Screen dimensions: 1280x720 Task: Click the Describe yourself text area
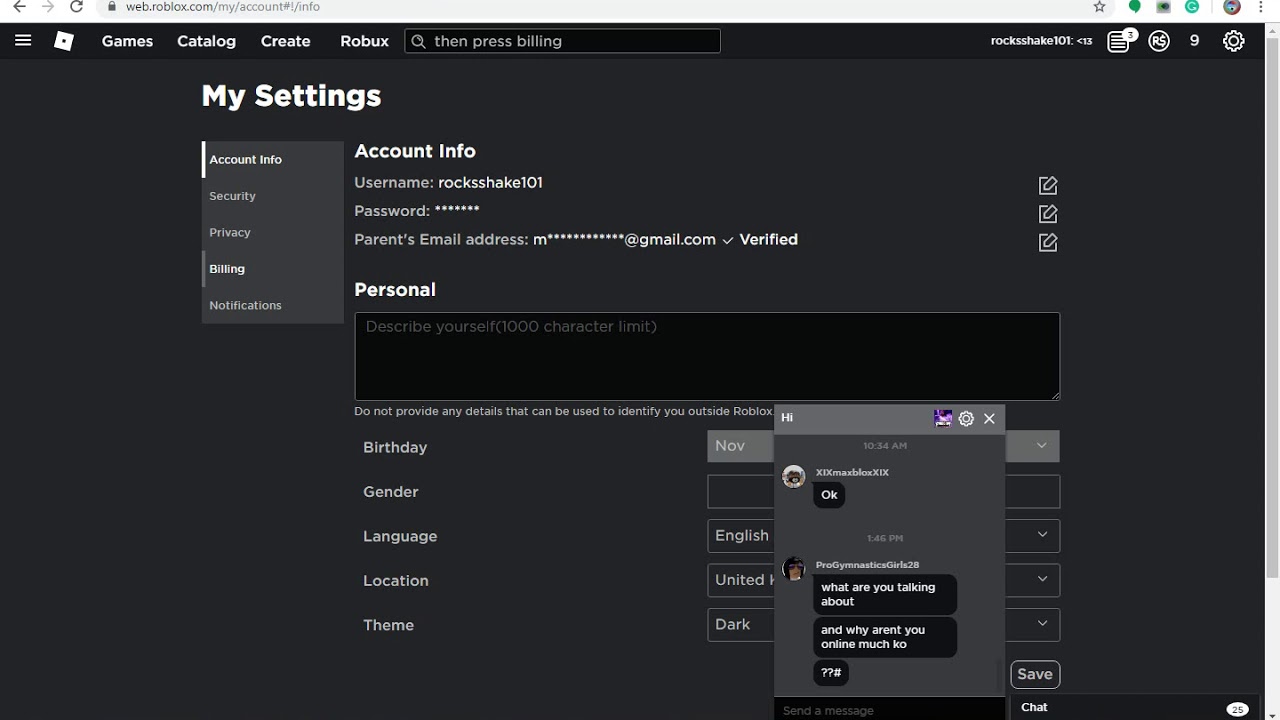click(707, 356)
